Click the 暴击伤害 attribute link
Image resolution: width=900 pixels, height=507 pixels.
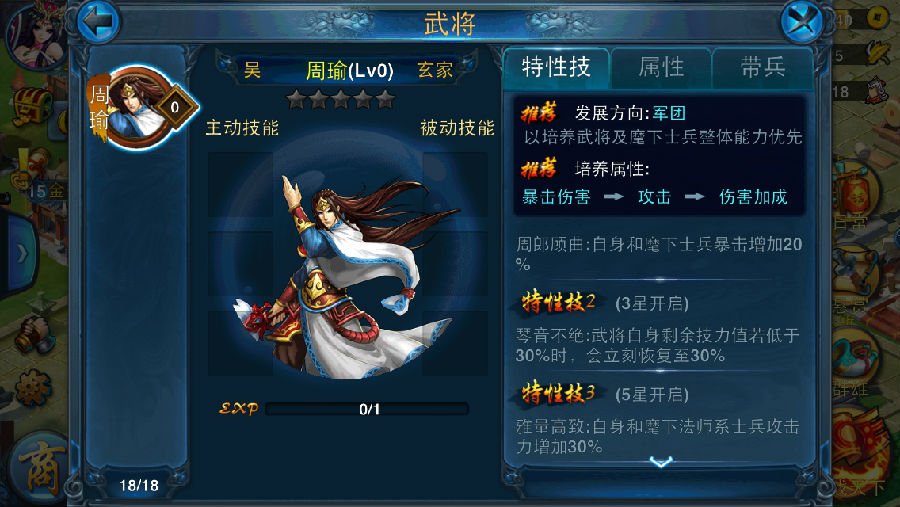coord(556,197)
